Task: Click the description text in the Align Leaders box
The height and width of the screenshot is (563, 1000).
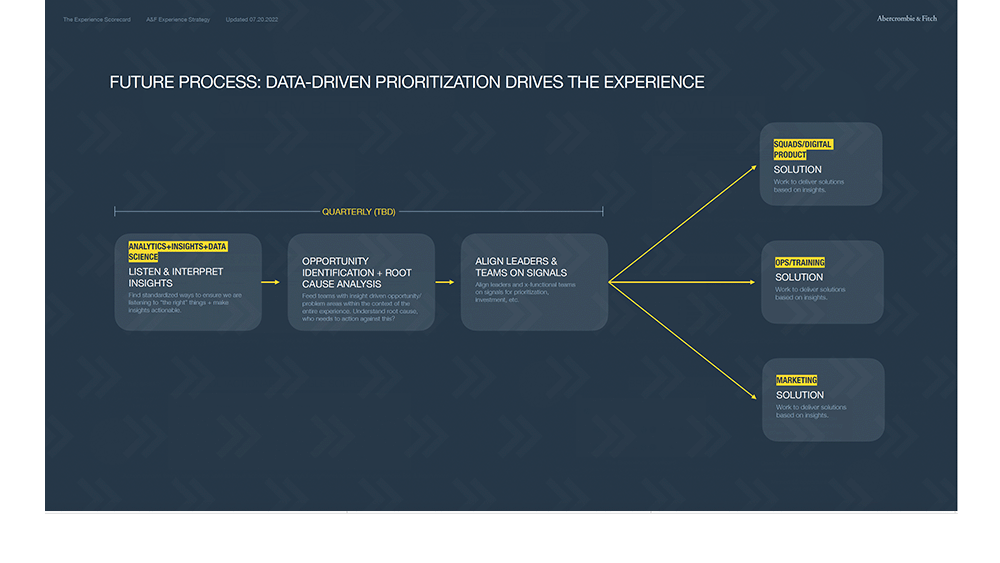Action: coord(525,292)
